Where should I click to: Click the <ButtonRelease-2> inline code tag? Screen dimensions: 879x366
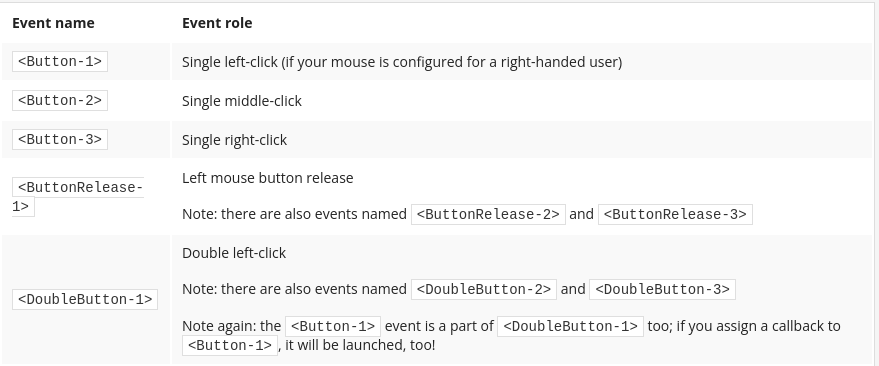[x=488, y=214]
